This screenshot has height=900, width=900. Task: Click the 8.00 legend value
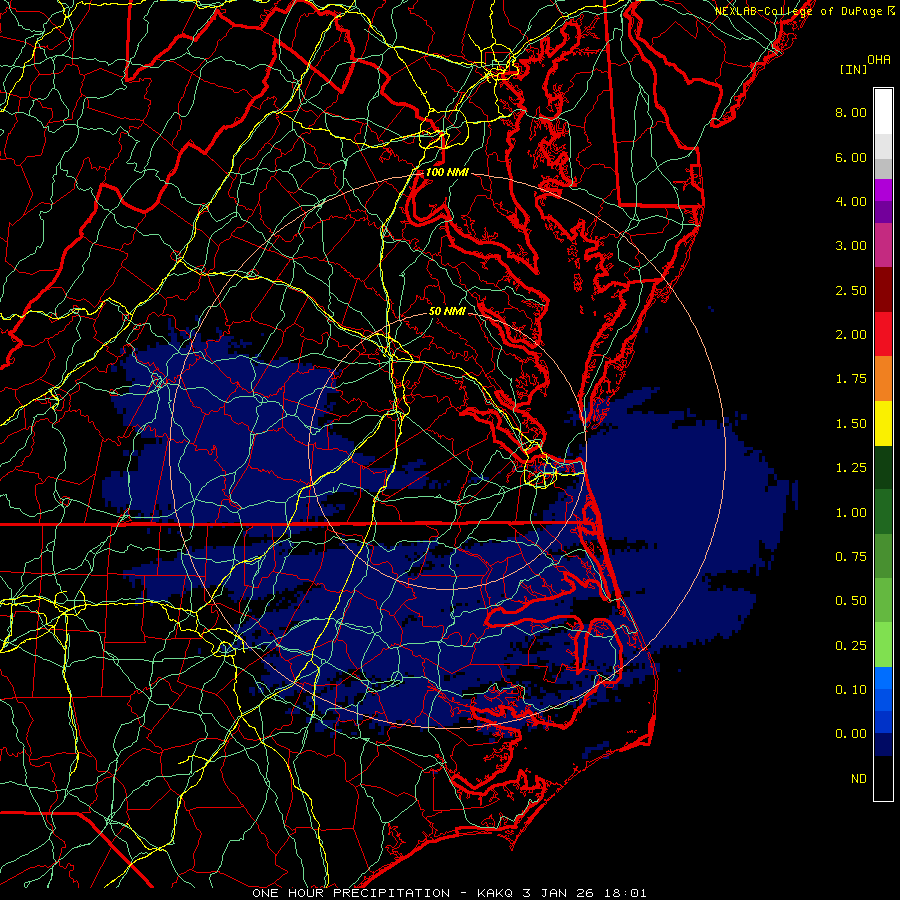(851, 112)
